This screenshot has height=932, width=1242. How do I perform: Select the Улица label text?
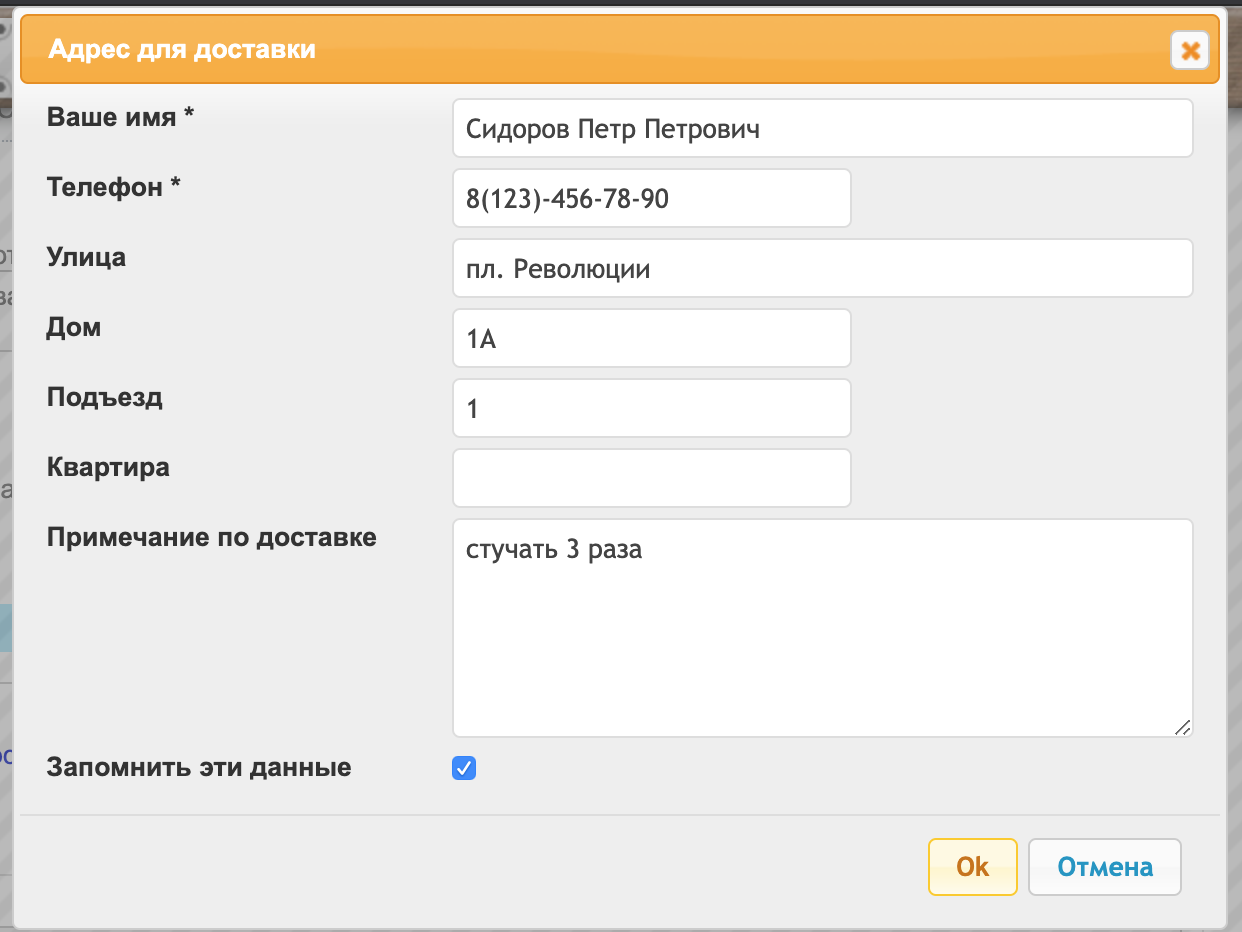click(x=86, y=257)
